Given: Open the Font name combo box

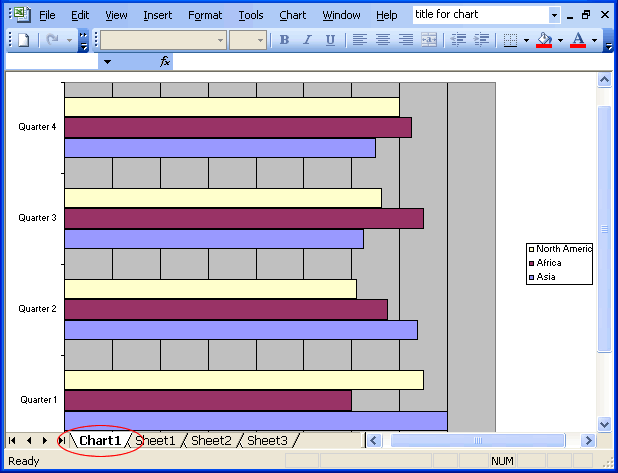Looking at the screenshot, I should [x=164, y=40].
